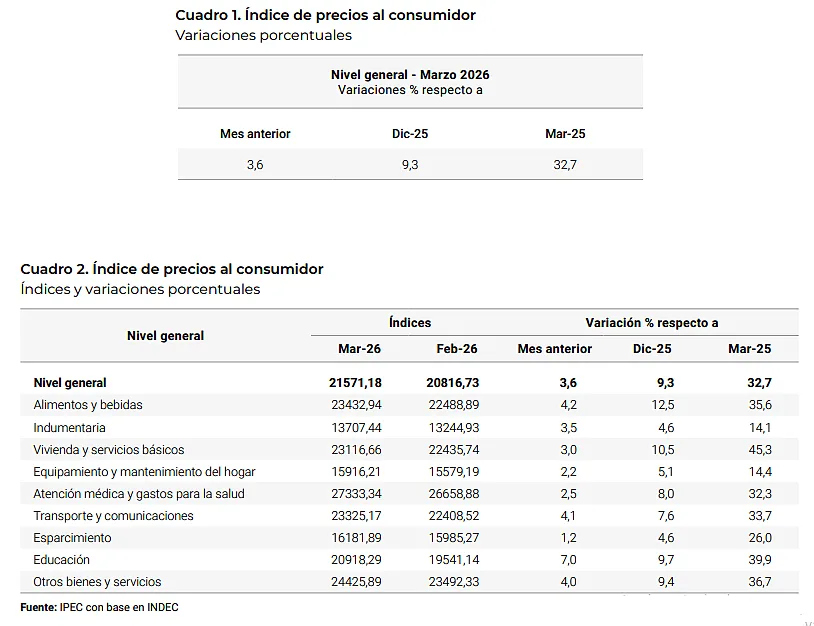Click the 'Cuadro 1' table title
The width and height of the screenshot is (814, 626).
[x=325, y=15]
